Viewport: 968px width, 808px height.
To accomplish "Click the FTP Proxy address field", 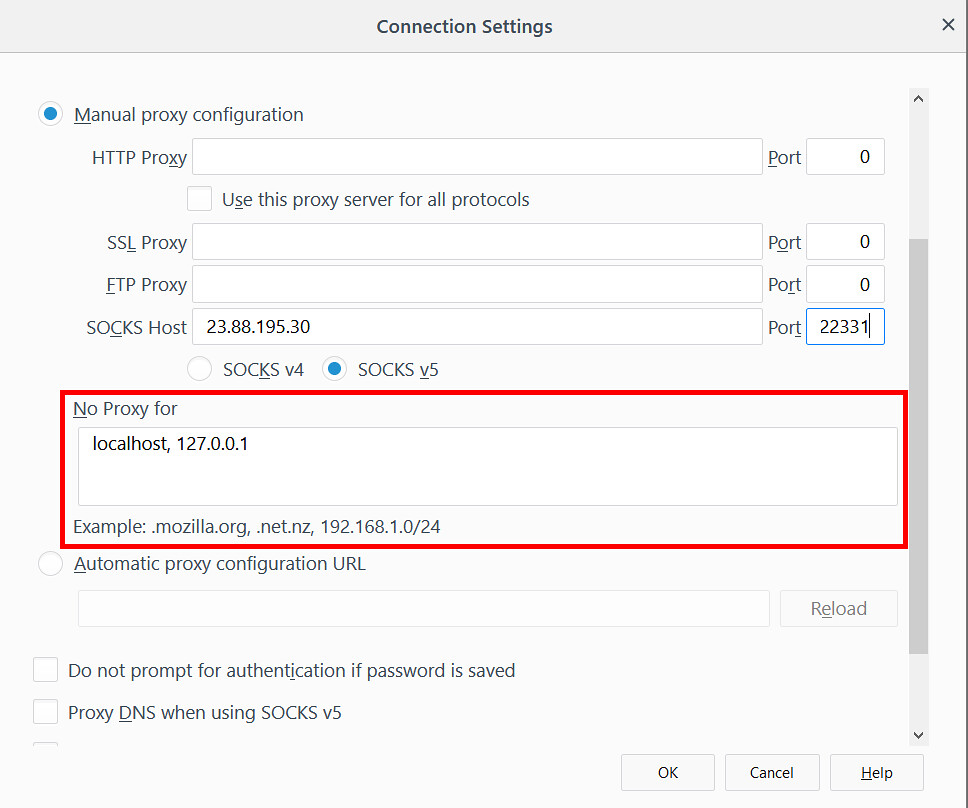I will tap(477, 285).
